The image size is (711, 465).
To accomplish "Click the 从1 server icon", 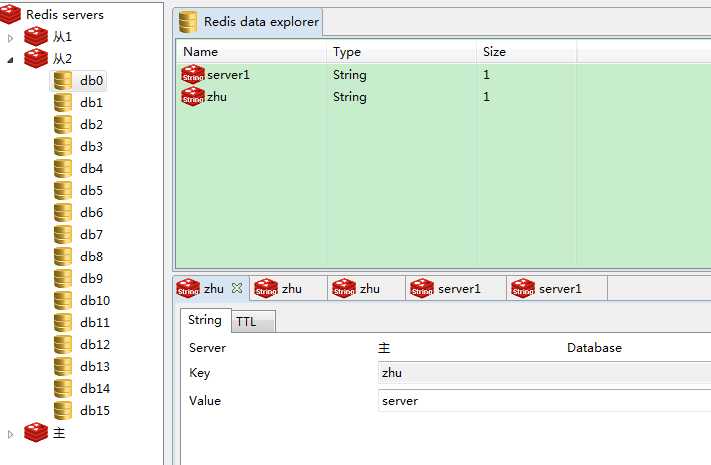I will 36,36.
